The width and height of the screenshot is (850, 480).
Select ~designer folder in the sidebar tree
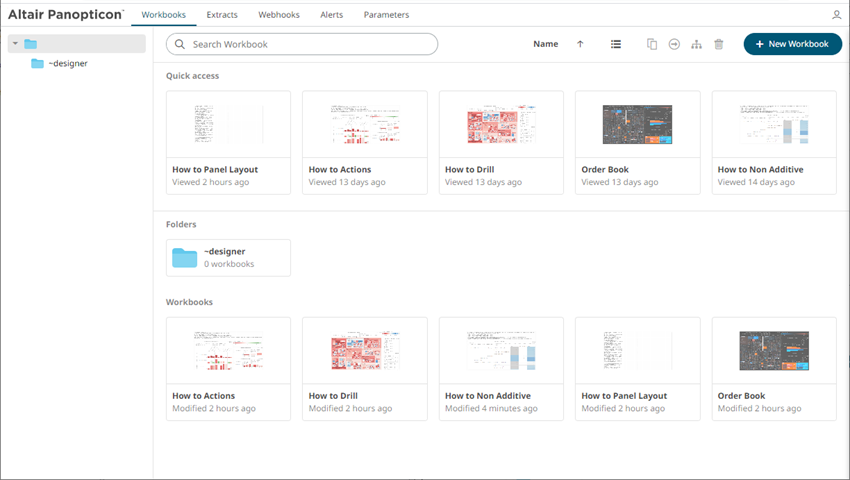67,63
